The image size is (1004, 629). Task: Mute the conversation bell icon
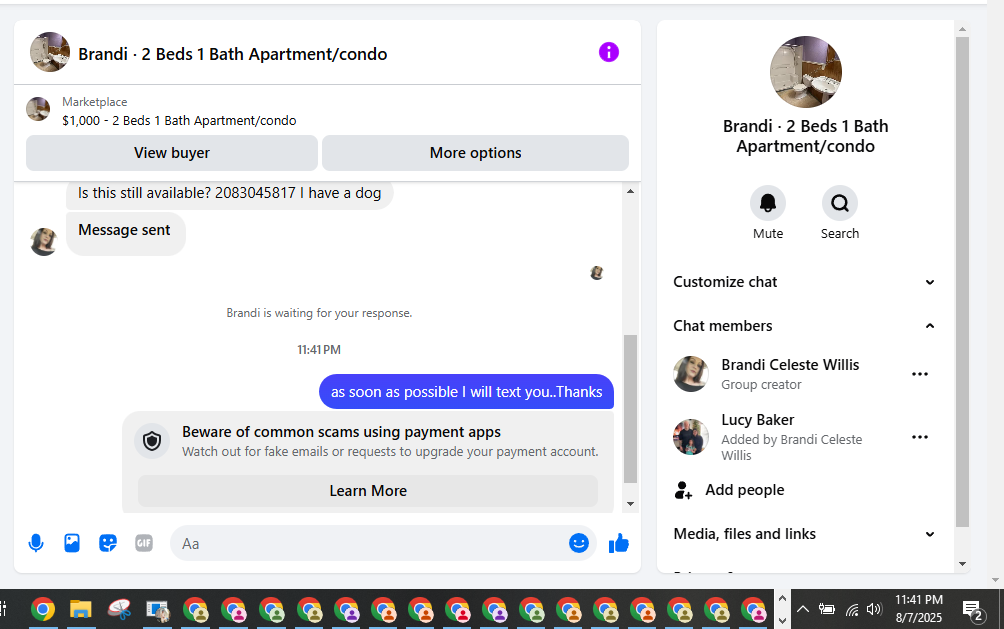[x=768, y=204]
